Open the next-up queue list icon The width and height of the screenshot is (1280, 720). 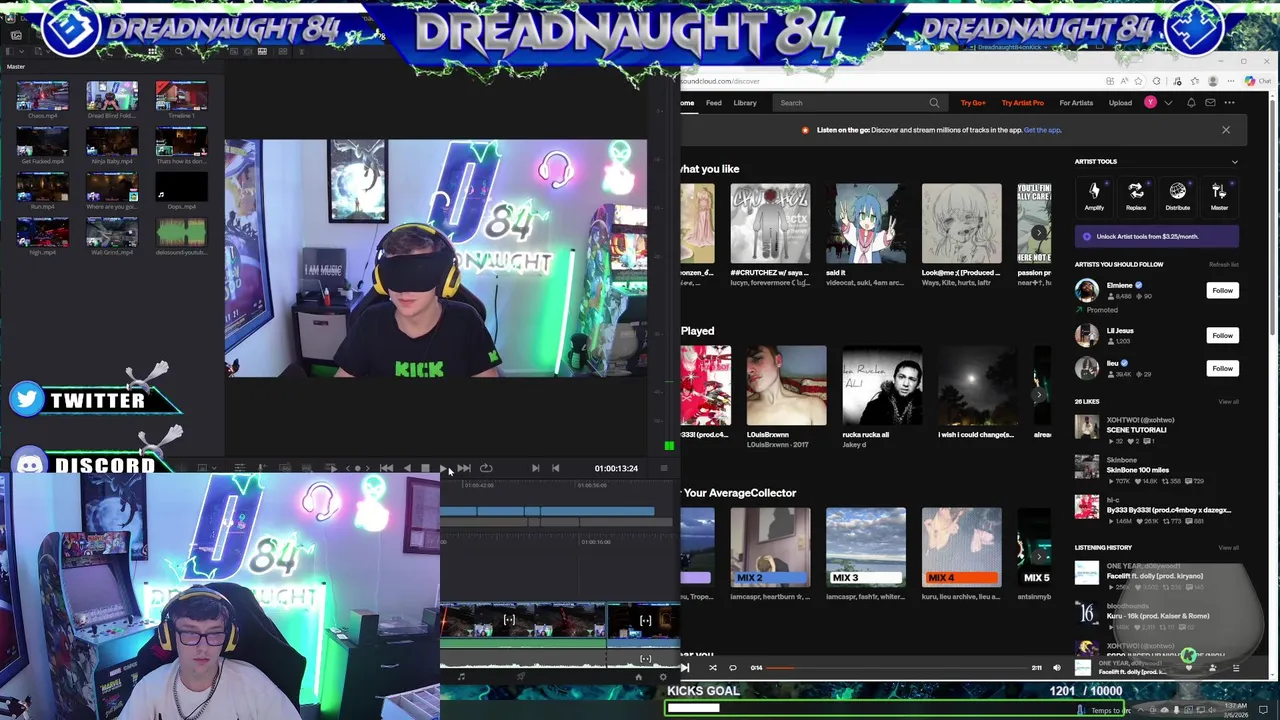(x=1236, y=669)
